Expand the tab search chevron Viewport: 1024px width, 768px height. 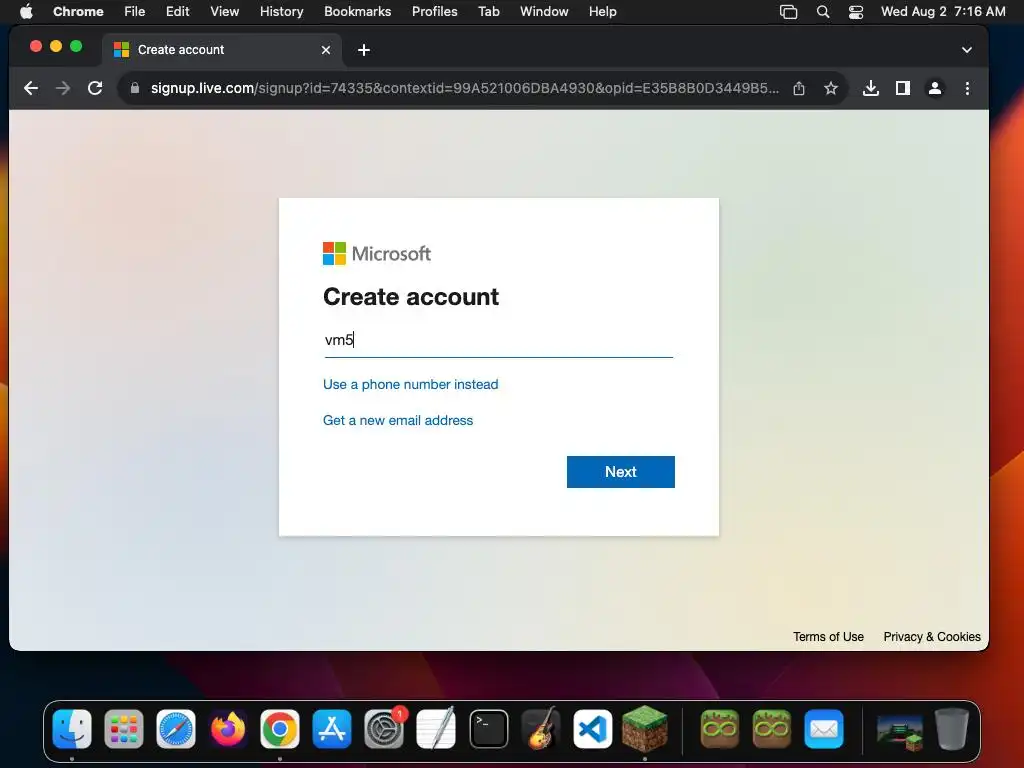pos(967,50)
